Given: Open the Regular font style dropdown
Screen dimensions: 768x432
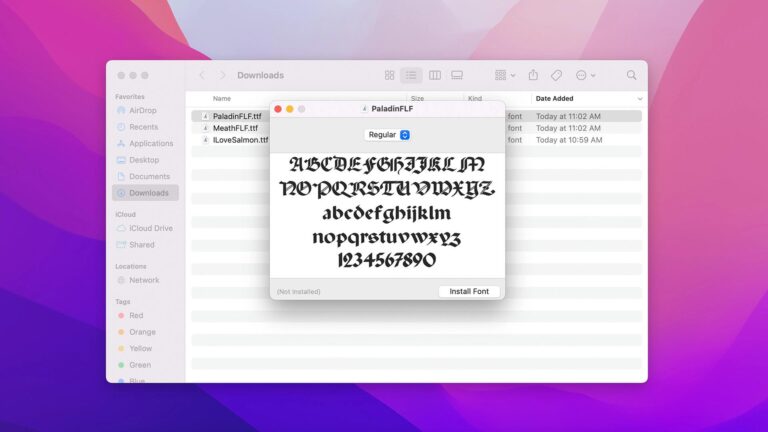Looking at the screenshot, I should 387,135.
